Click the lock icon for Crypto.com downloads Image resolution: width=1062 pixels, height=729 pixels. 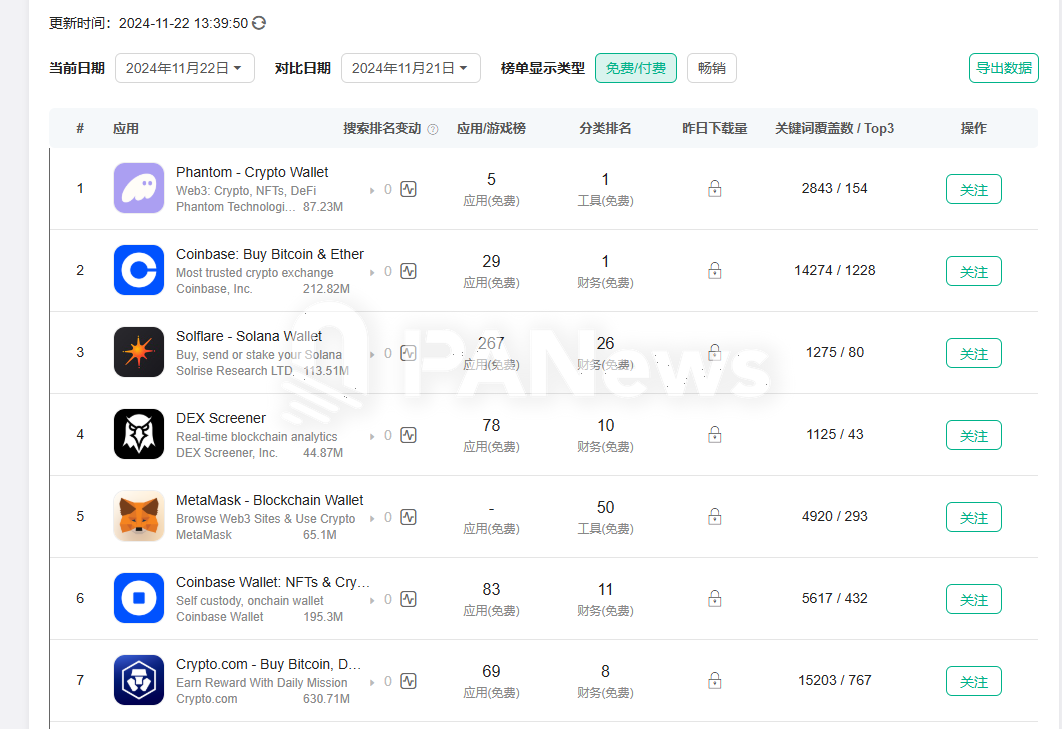(714, 680)
